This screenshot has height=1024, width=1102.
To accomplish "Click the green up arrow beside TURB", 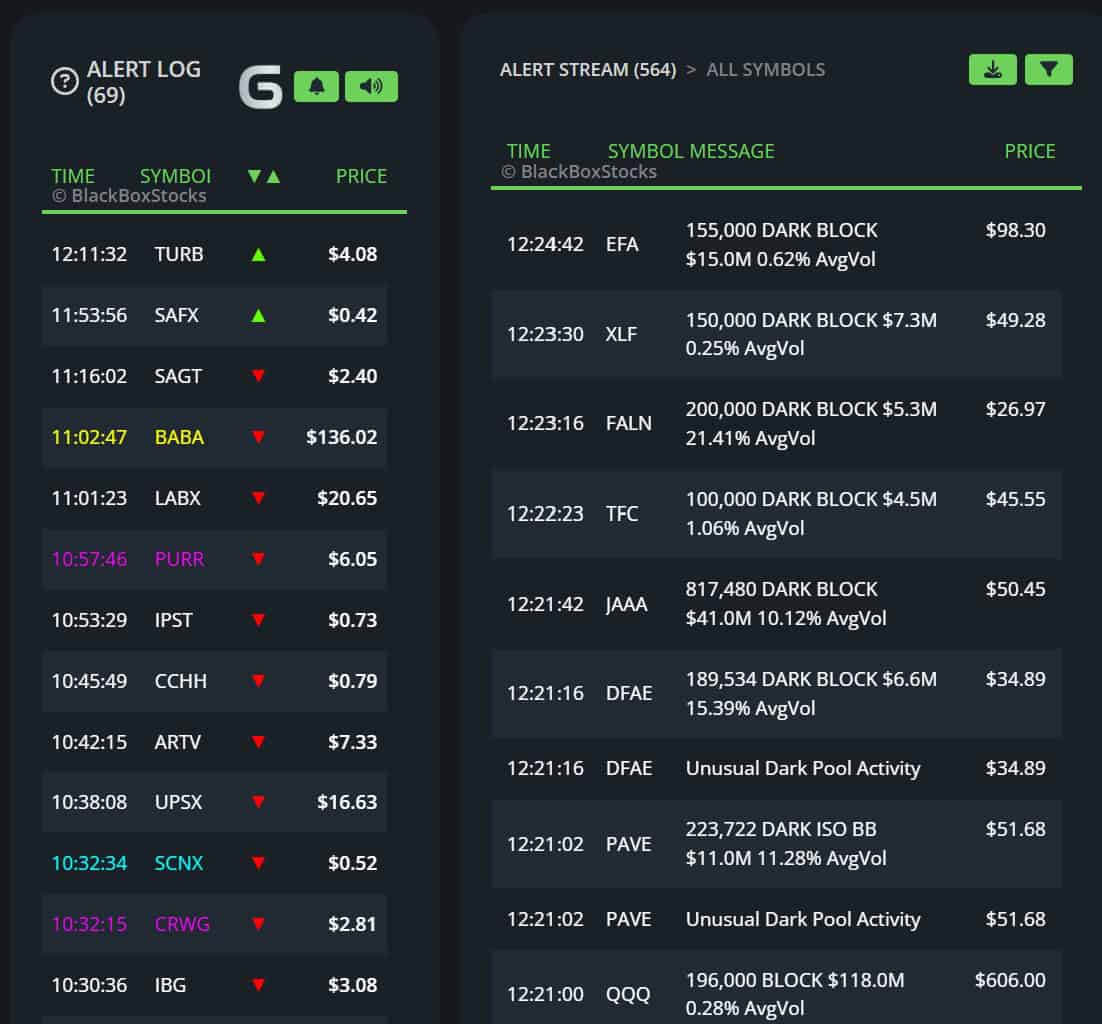I will click(259, 254).
